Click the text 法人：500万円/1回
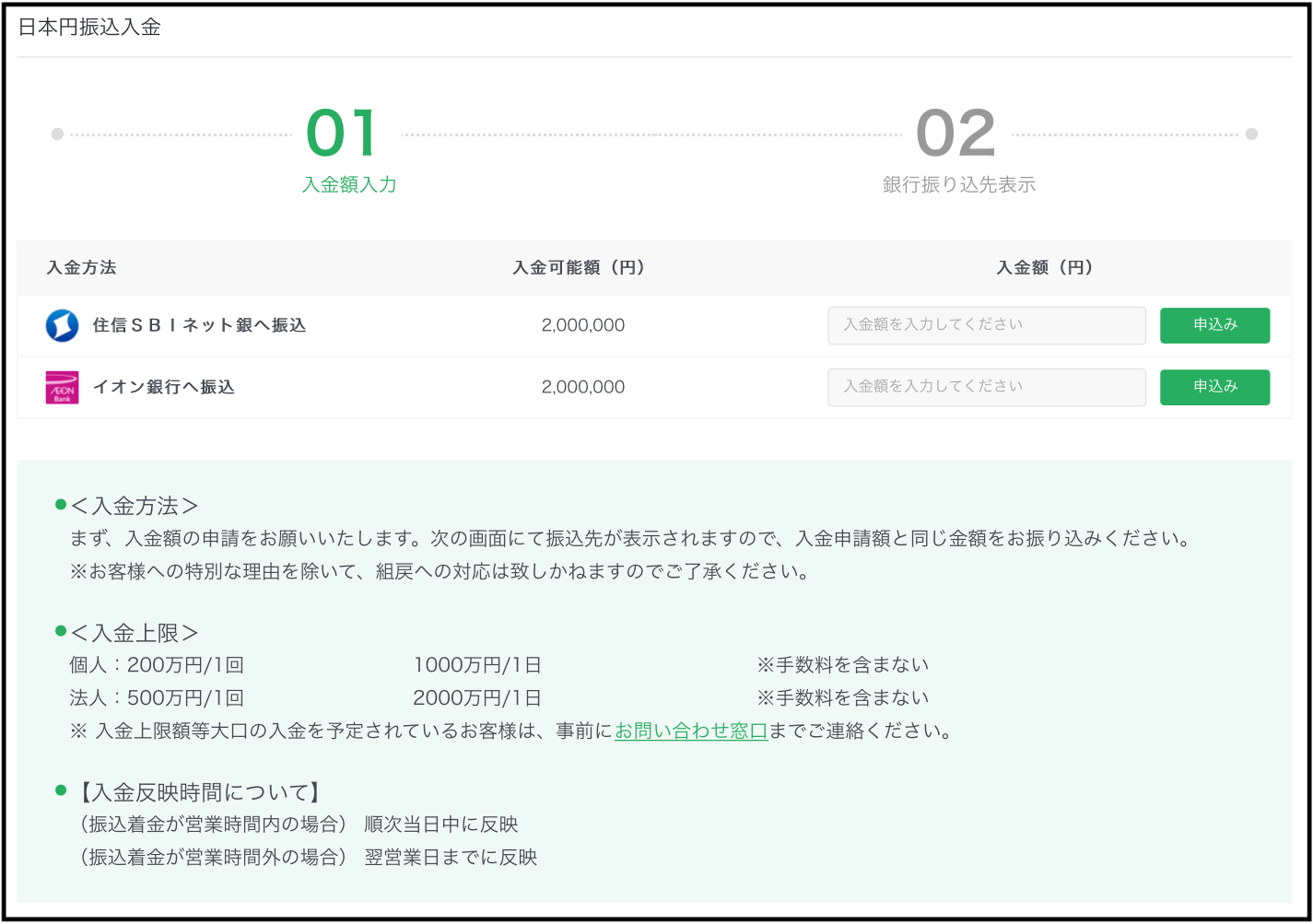This screenshot has height=924, width=1313. pyautogui.click(x=157, y=698)
